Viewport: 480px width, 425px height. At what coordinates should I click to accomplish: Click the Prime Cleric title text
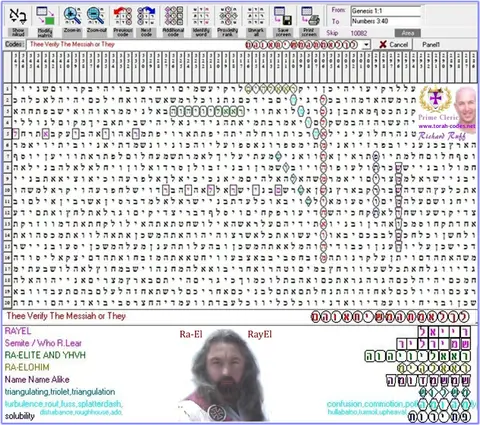click(x=438, y=117)
